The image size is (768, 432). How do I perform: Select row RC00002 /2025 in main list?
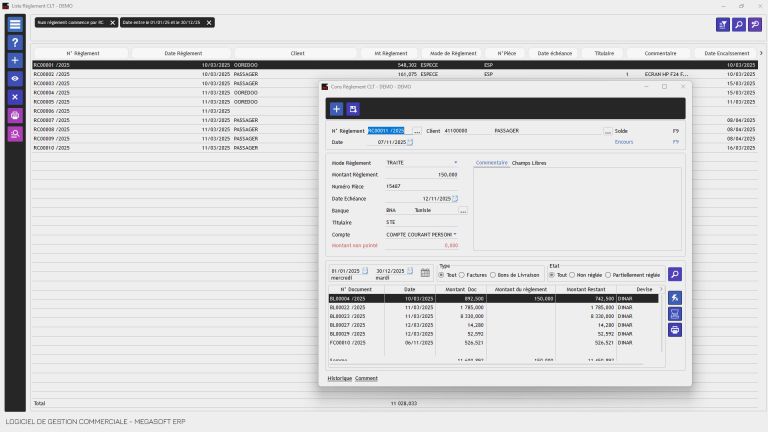pos(395,74)
